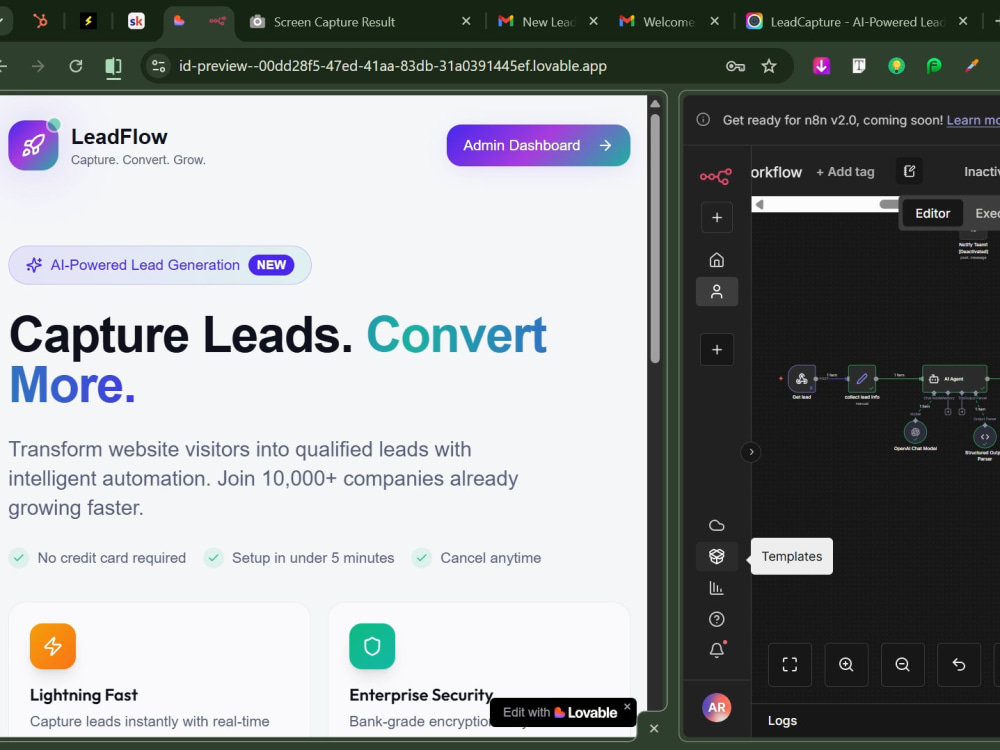
Task: Open the black lightning-bolt pinned tab
Action: (x=88, y=21)
